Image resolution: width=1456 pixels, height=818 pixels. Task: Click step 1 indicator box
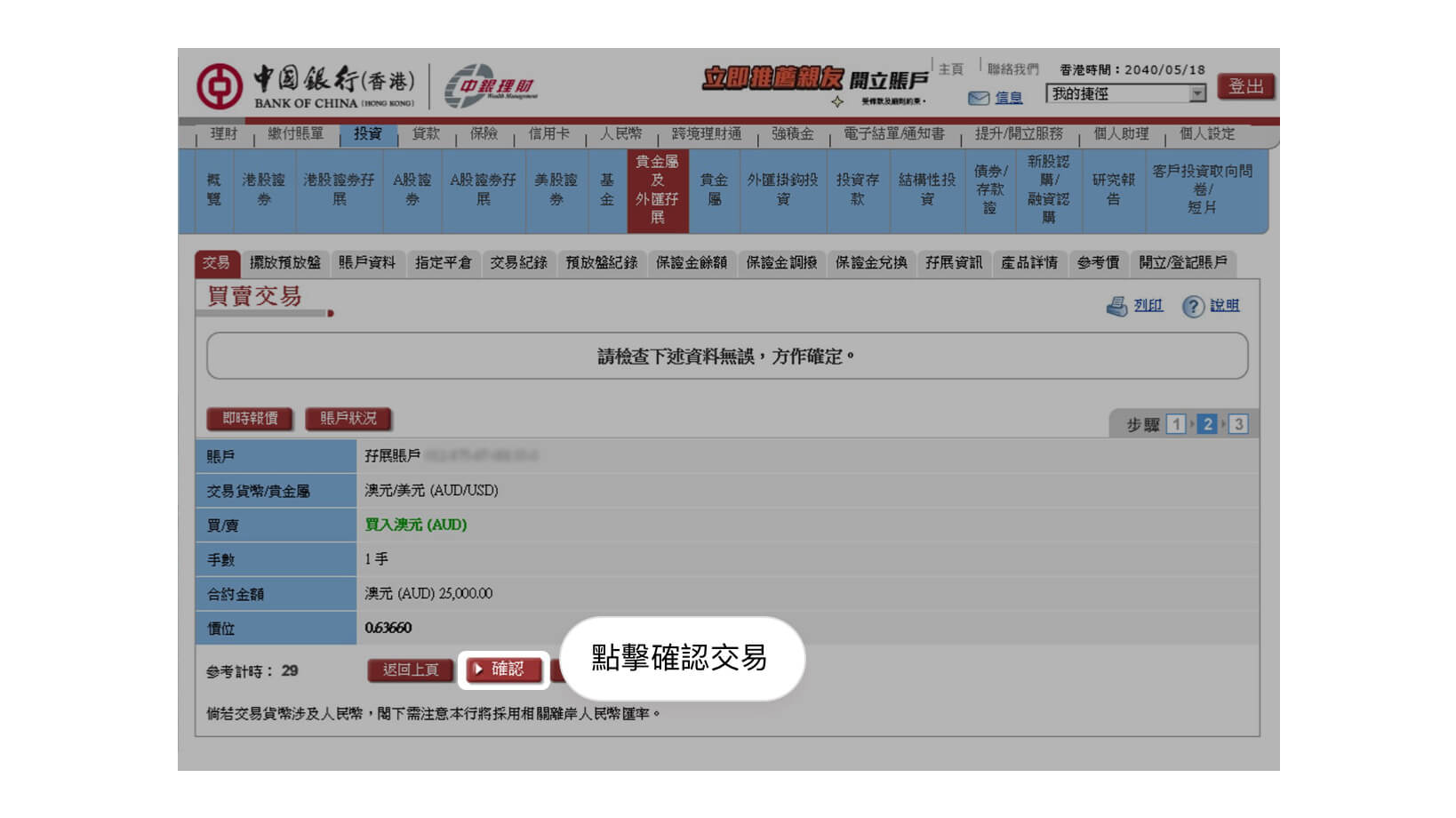point(1176,424)
